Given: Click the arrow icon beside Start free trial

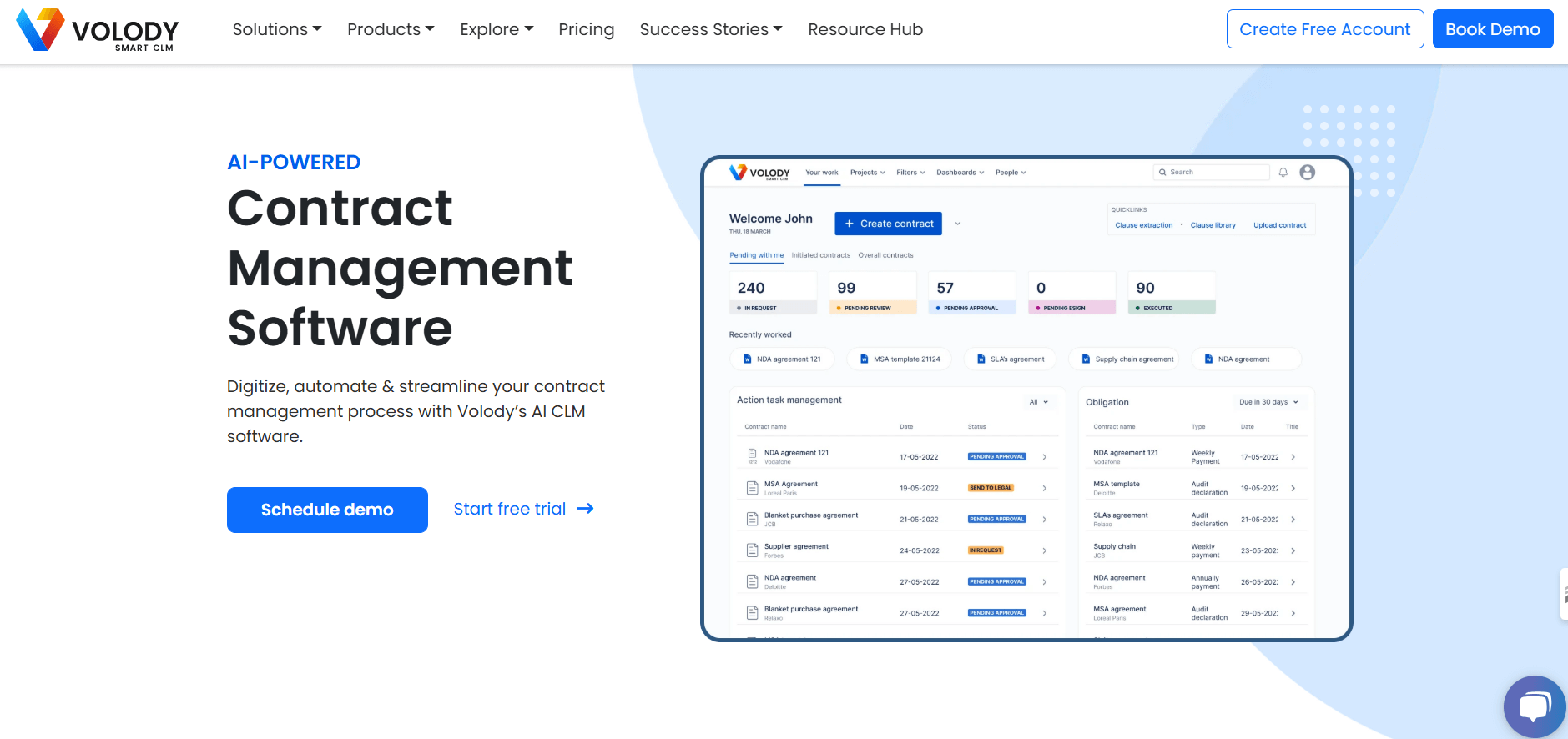Looking at the screenshot, I should coord(585,509).
